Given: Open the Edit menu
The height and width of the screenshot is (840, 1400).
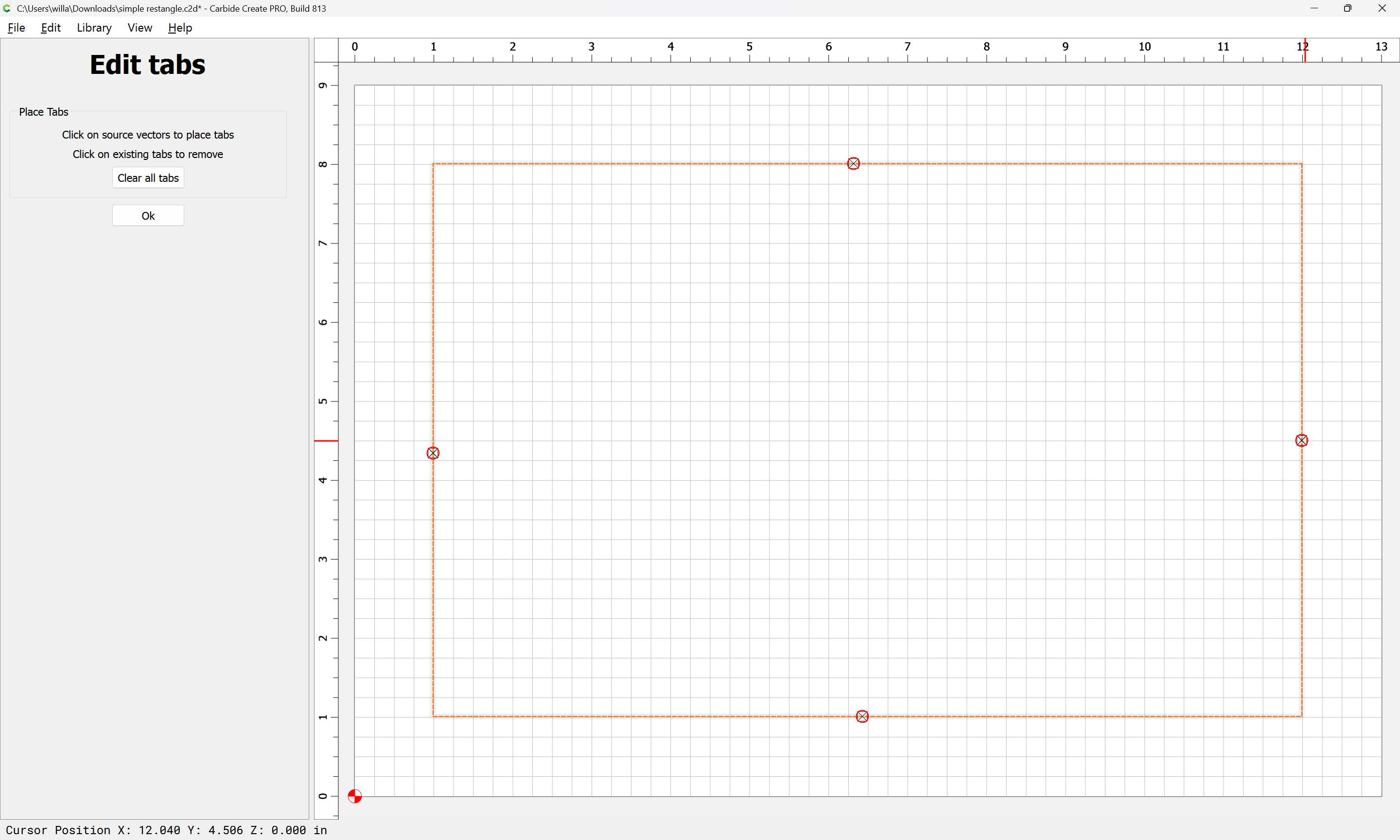Looking at the screenshot, I should pos(51,28).
